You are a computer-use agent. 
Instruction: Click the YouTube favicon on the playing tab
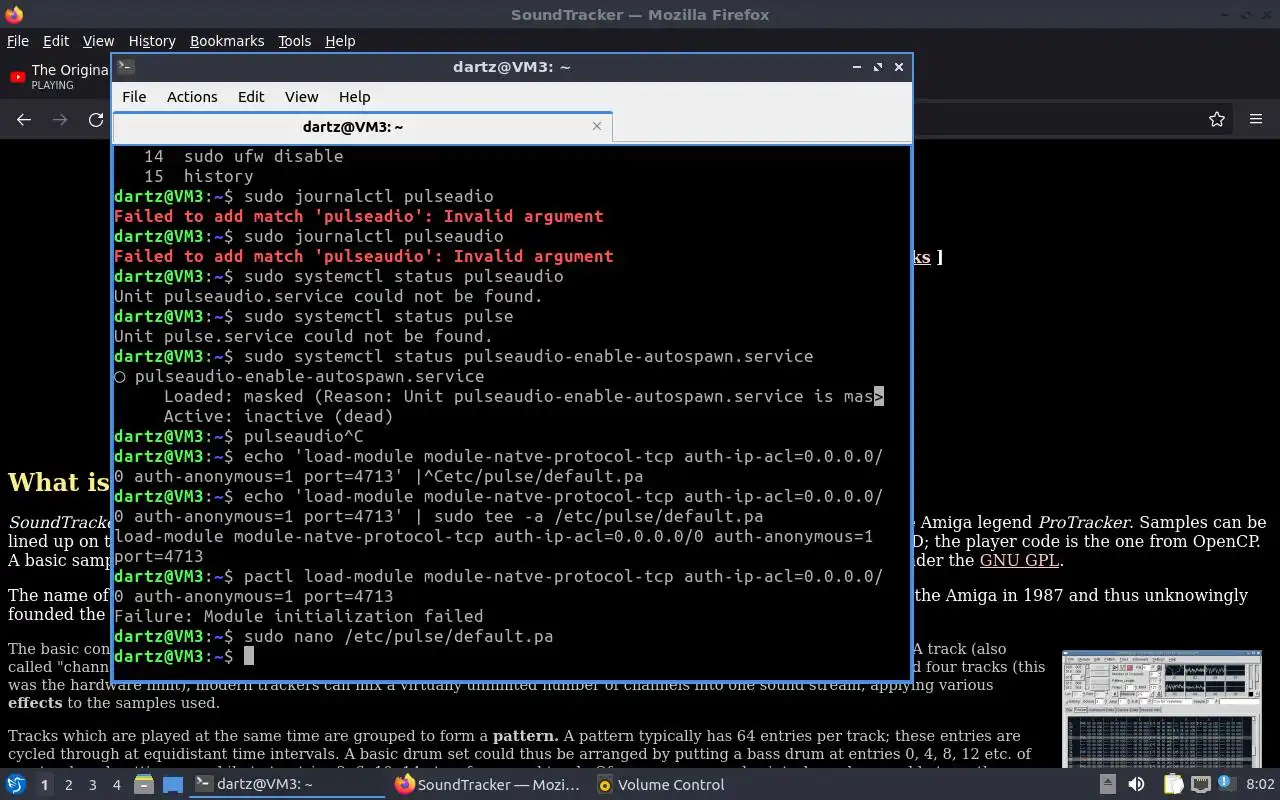17,77
